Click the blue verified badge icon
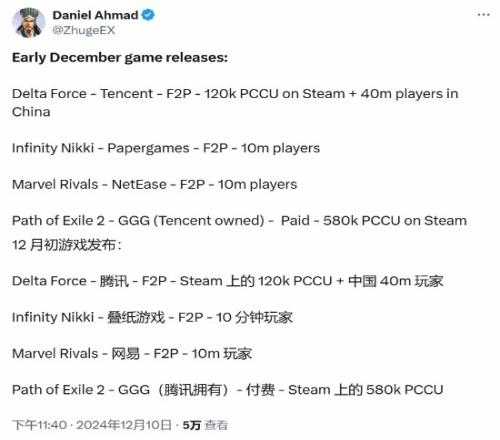 148,15
